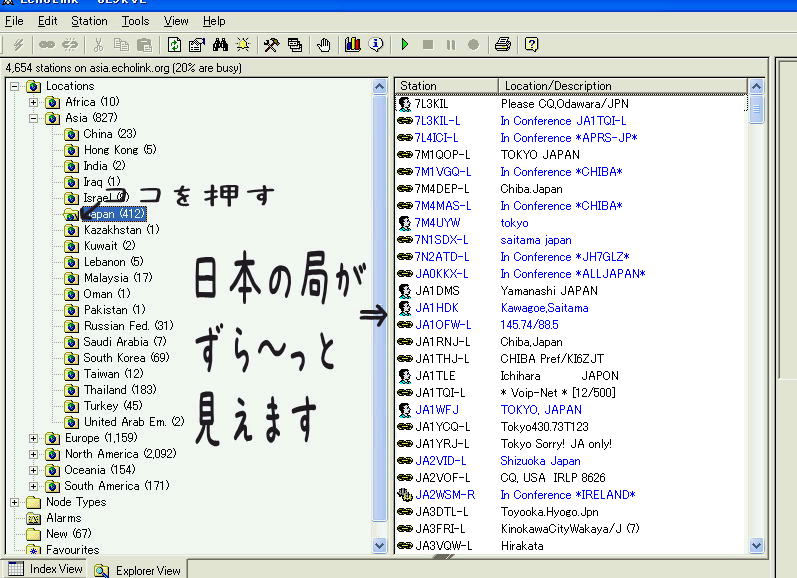The height and width of the screenshot is (578, 797).
Task: Sort by Location/Description column header
Action: click(x=622, y=86)
